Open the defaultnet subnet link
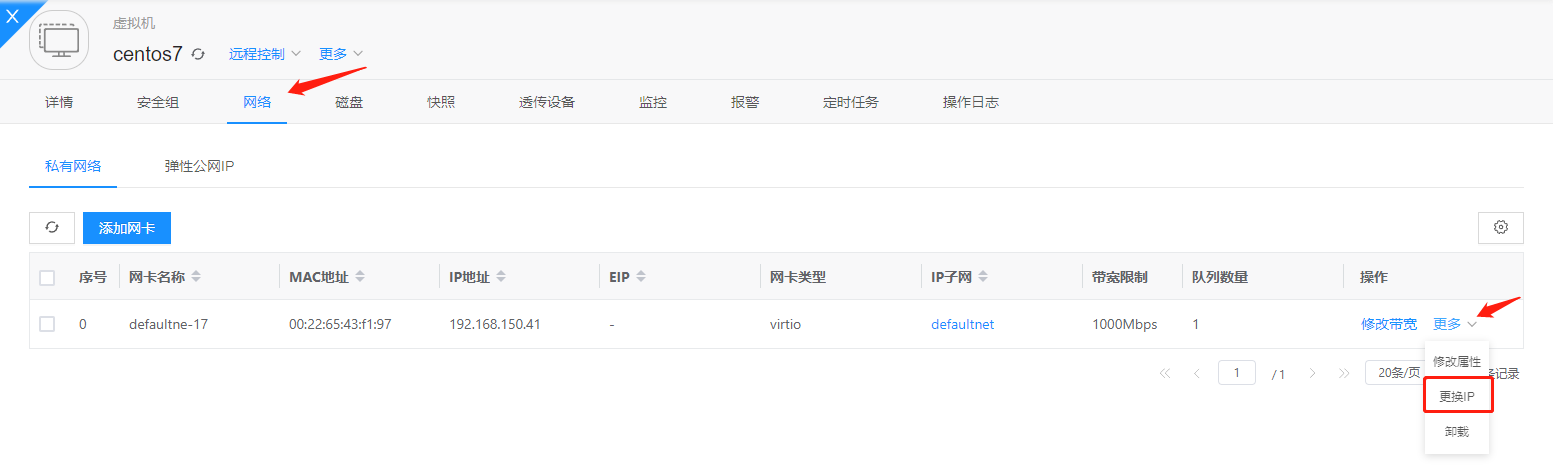 coord(962,324)
